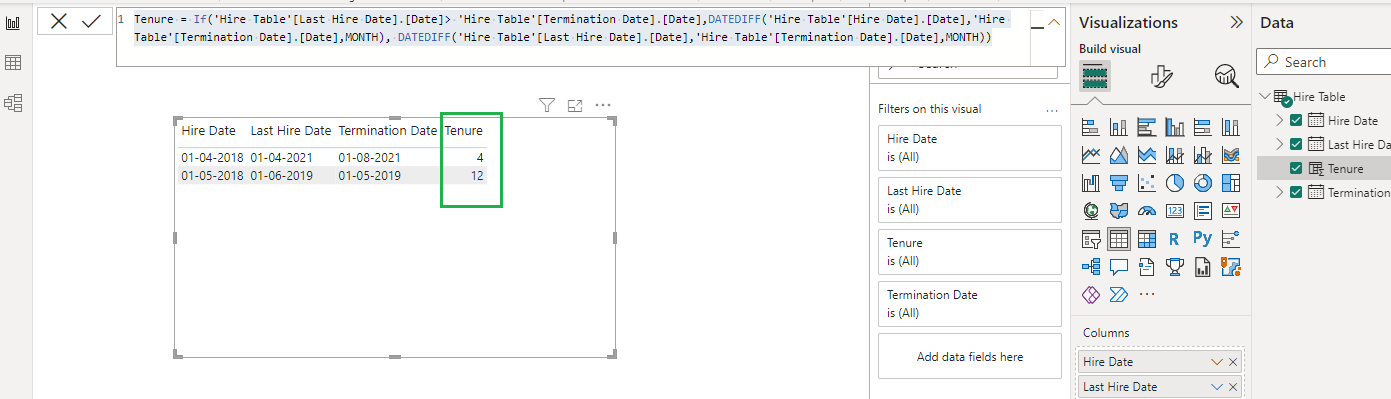Screen dimensions: 1391x399
Task: Sort by the Tenure column header
Action: pos(464,130)
